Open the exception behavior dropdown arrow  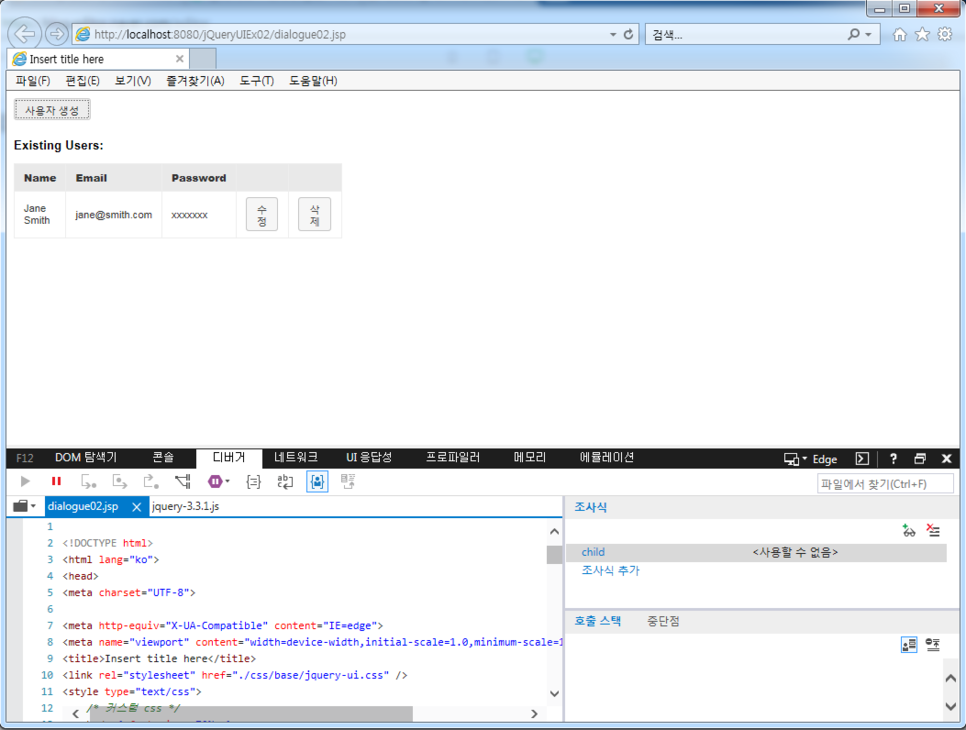pyautogui.click(x=227, y=481)
